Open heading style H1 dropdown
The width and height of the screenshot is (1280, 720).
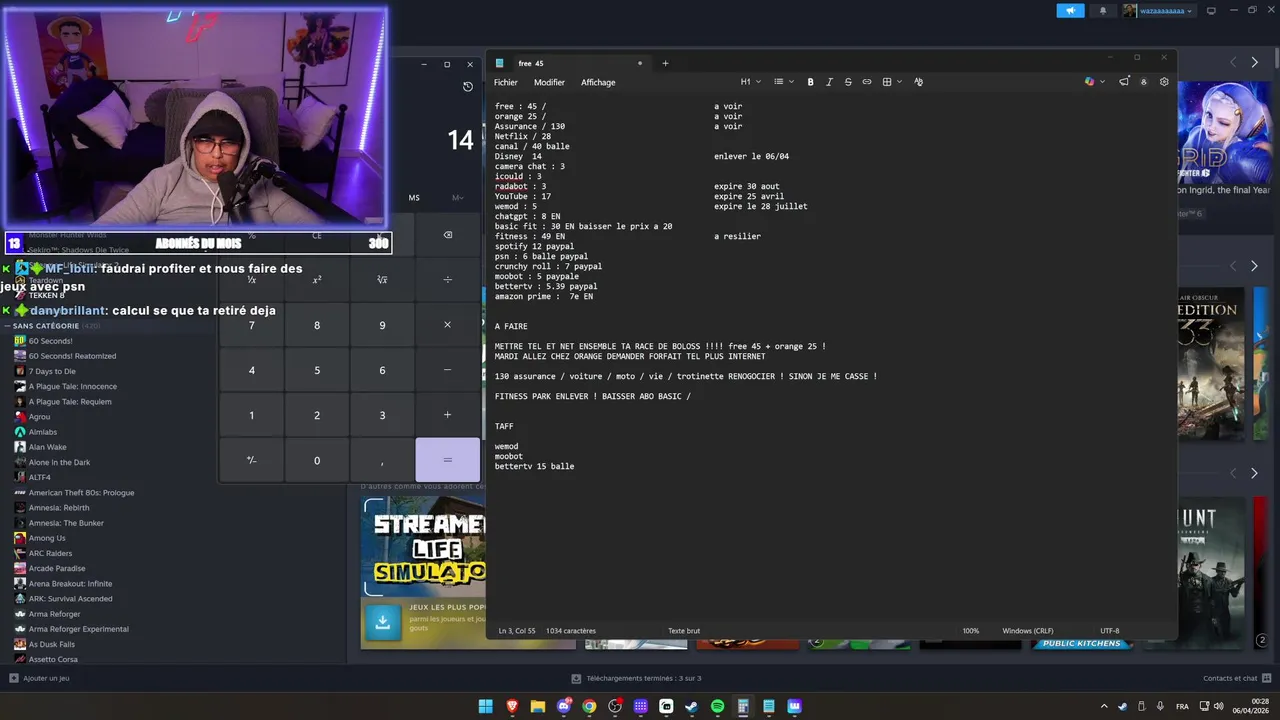[x=751, y=82]
